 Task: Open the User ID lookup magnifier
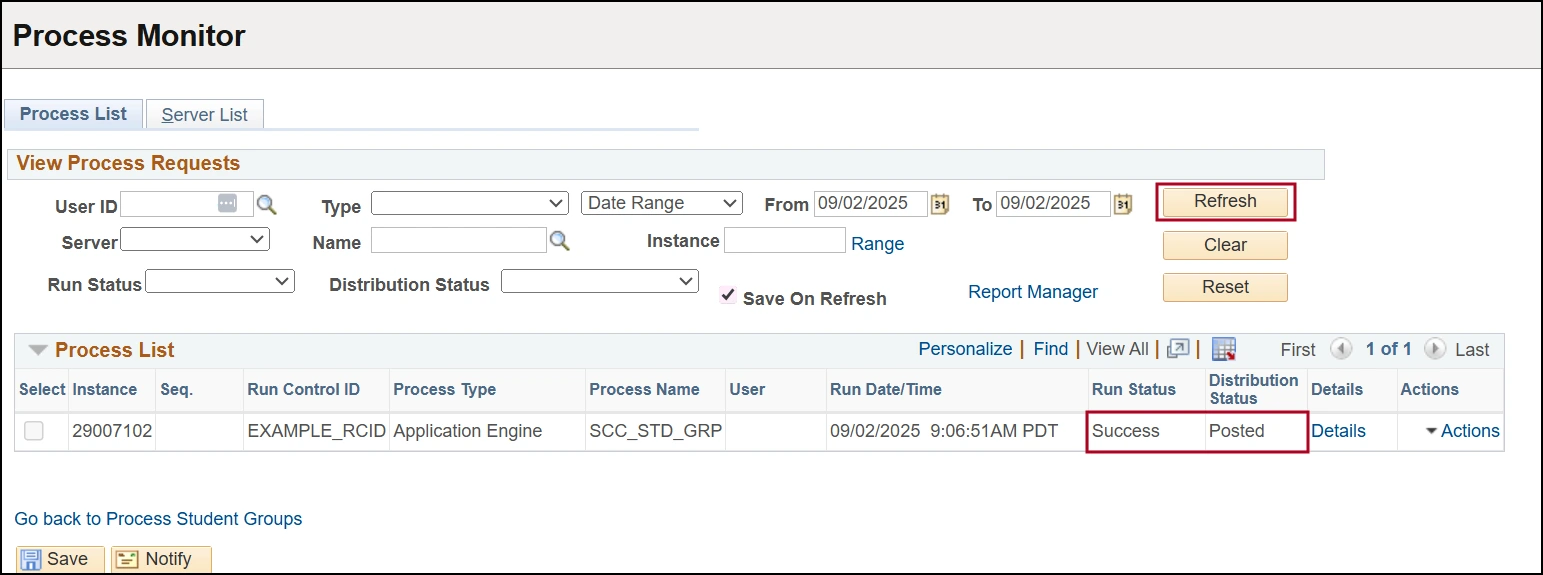266,205
